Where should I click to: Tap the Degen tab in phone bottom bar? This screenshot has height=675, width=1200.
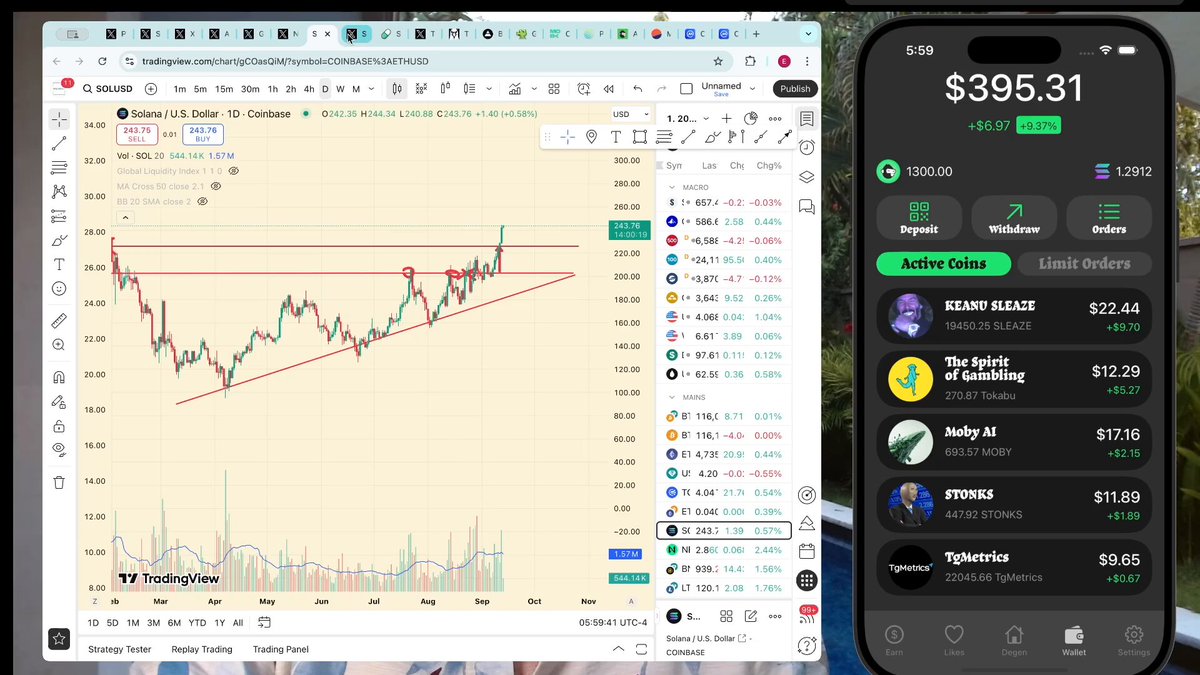(1014, 640)
